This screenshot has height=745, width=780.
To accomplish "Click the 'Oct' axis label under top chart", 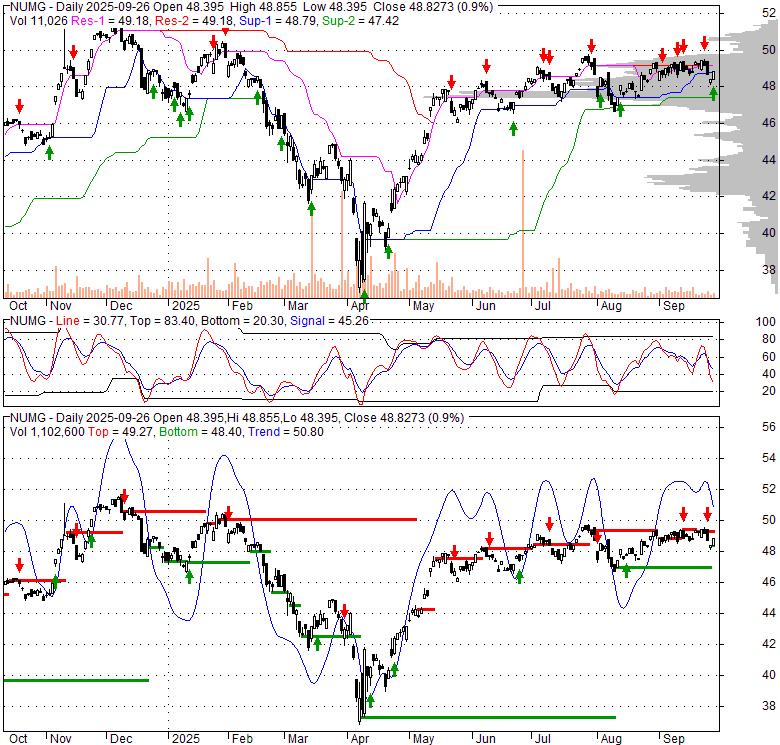I will coord(18,306).
